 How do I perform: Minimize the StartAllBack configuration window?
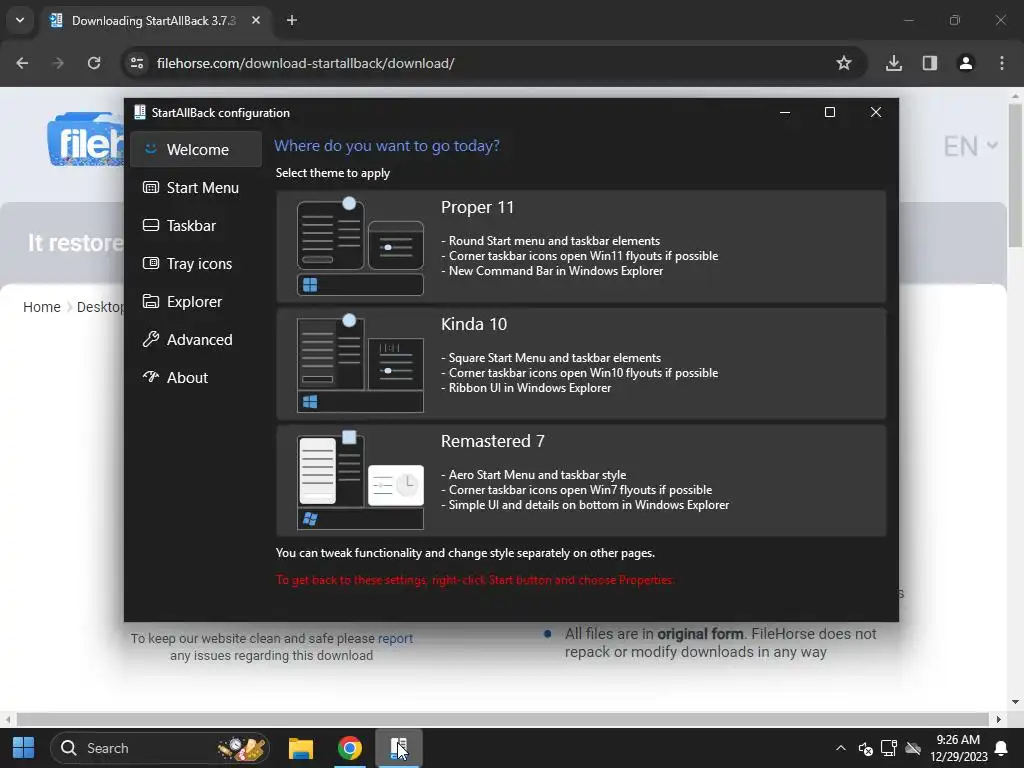pyautogui.click(x=785, y=112)
